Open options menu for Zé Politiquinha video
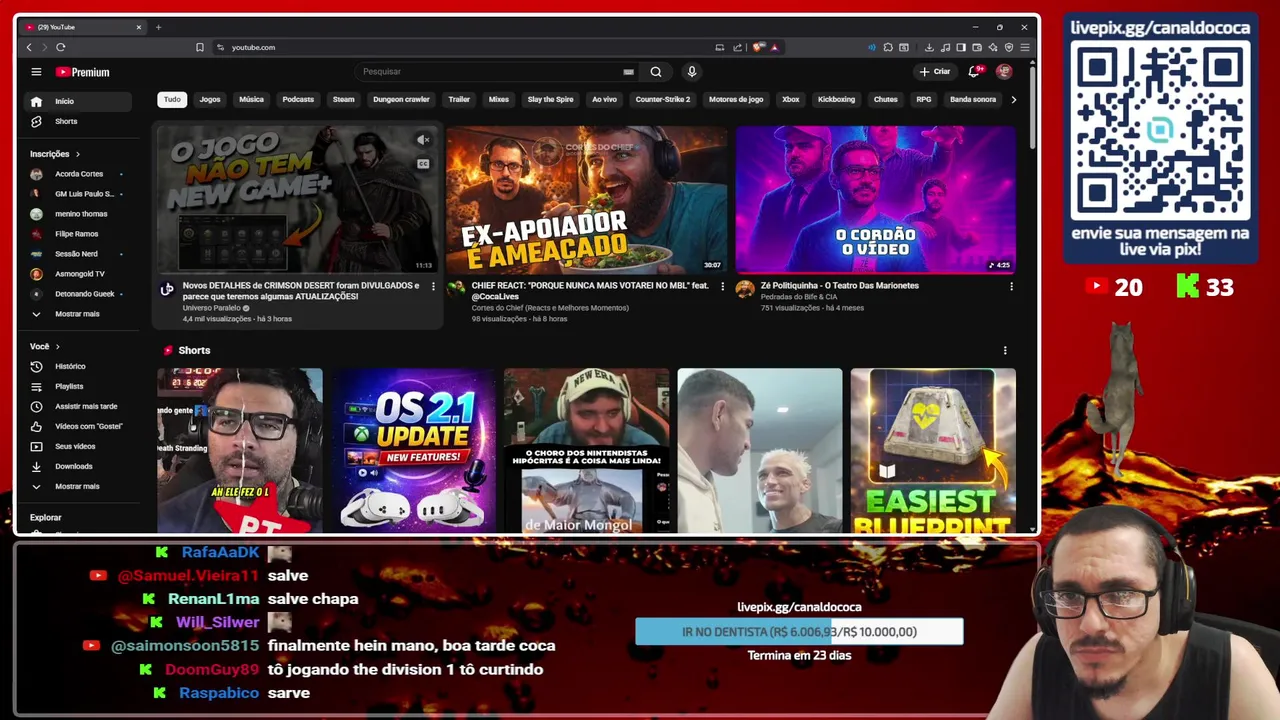 click(1011, 286)
